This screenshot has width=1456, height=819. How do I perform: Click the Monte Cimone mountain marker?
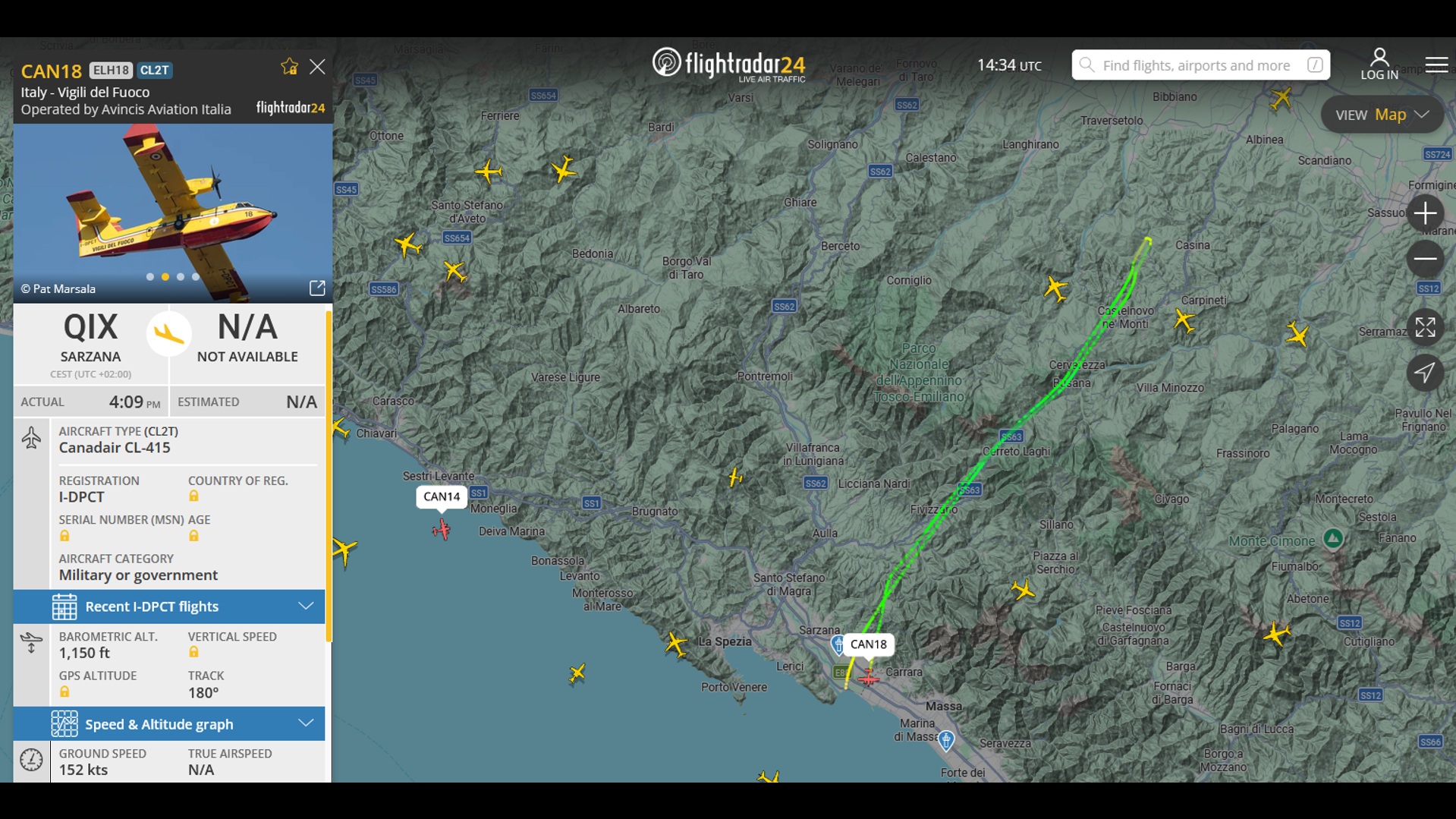[x=1333, y=539]
